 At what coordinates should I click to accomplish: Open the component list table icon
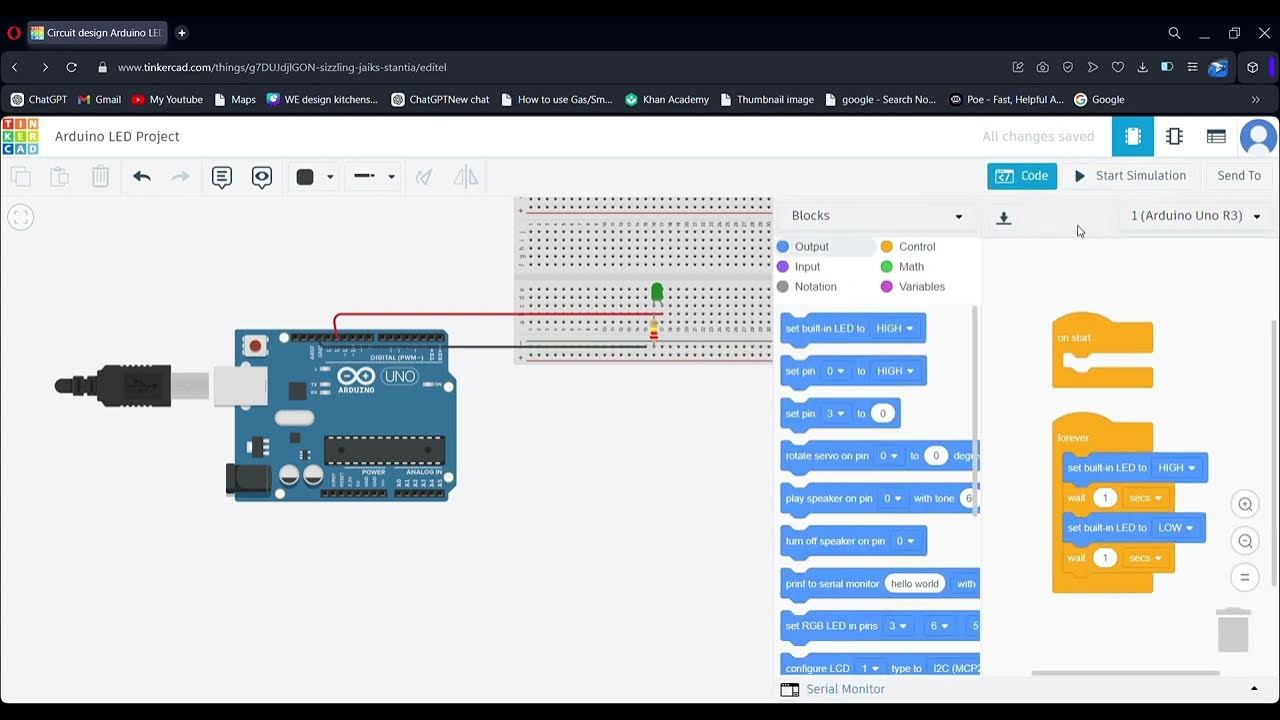[x=1216, y=136]
